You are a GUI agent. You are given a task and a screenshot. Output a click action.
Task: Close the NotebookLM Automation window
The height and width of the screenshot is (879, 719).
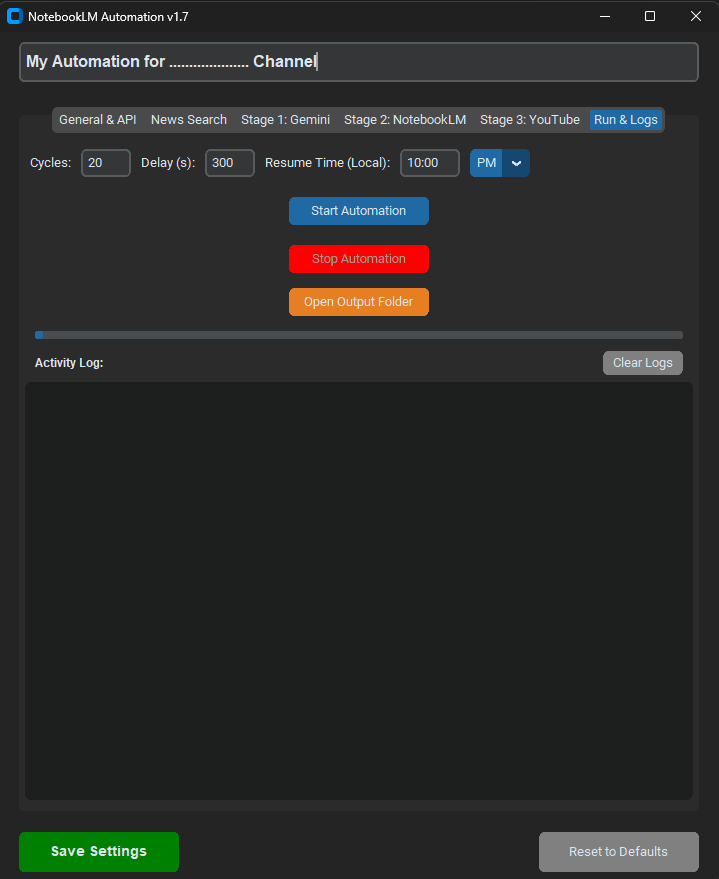(696, 16)
